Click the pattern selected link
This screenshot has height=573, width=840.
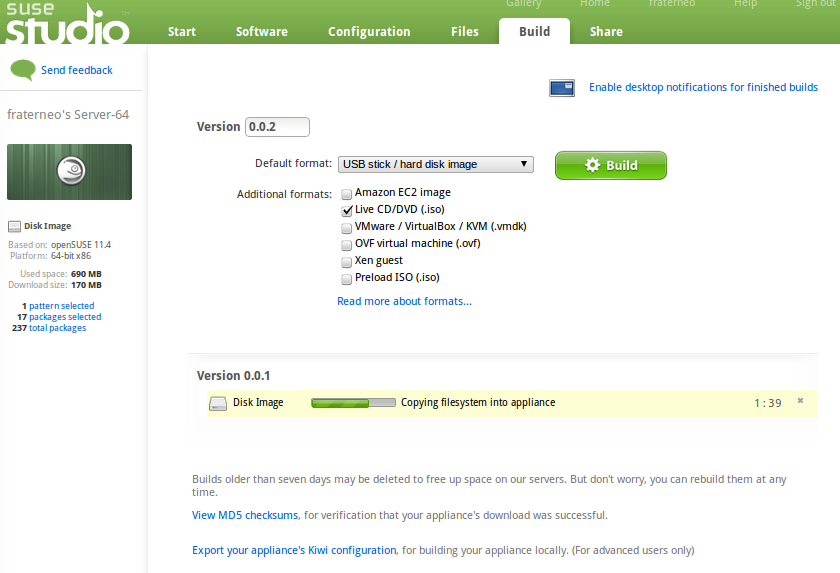(x=62, y=306)
